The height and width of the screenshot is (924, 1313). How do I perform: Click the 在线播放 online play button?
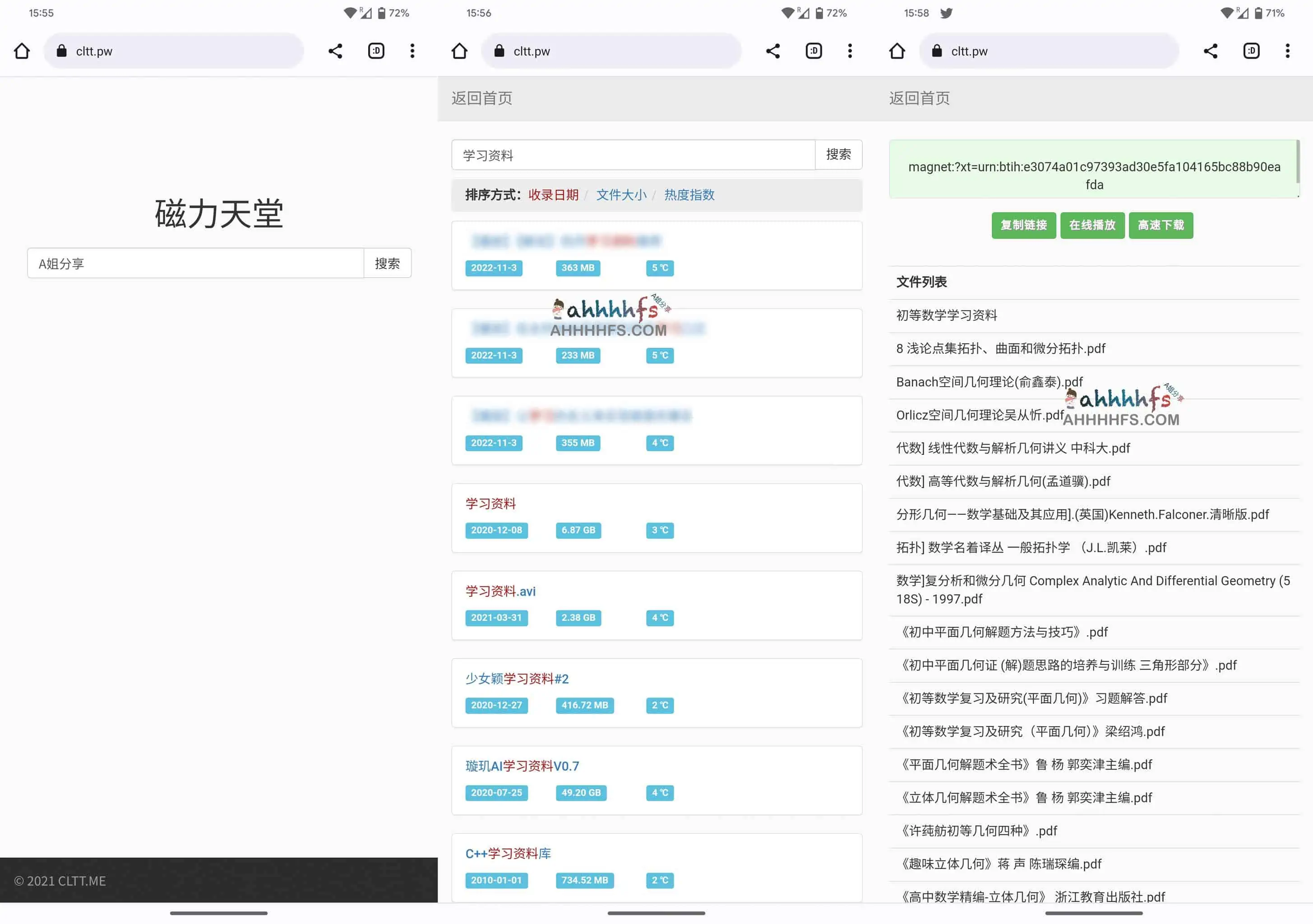click(x=1092, y=225)
